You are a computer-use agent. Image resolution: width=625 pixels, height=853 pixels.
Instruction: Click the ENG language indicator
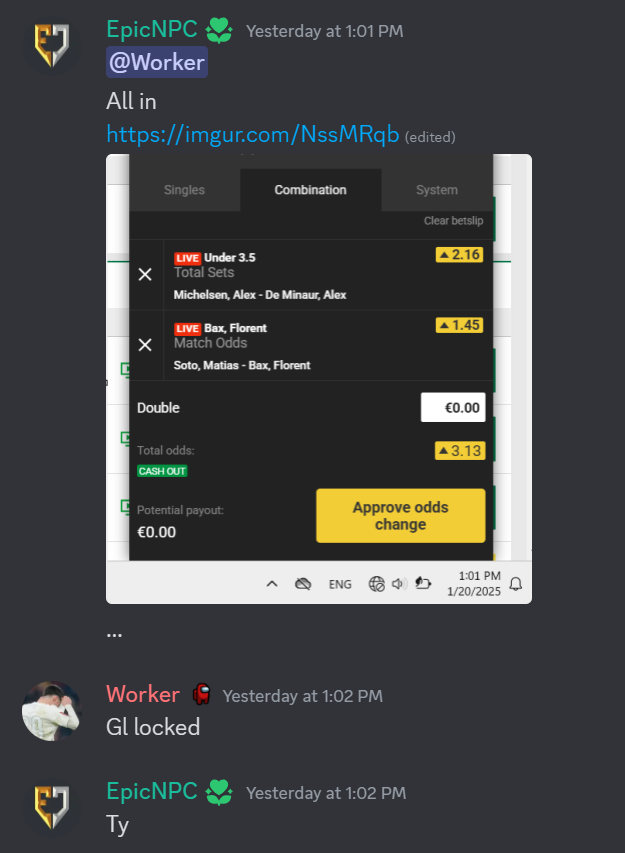(x=340, y=584)
